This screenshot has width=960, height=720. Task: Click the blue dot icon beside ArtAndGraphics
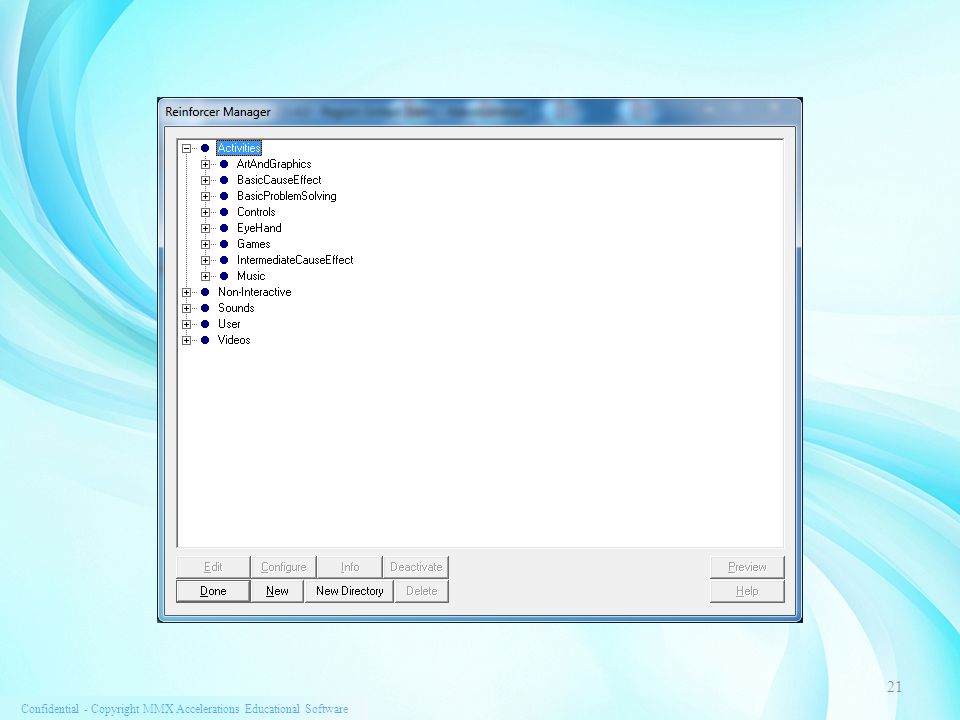pyautogui.click(x=224, y=164)
